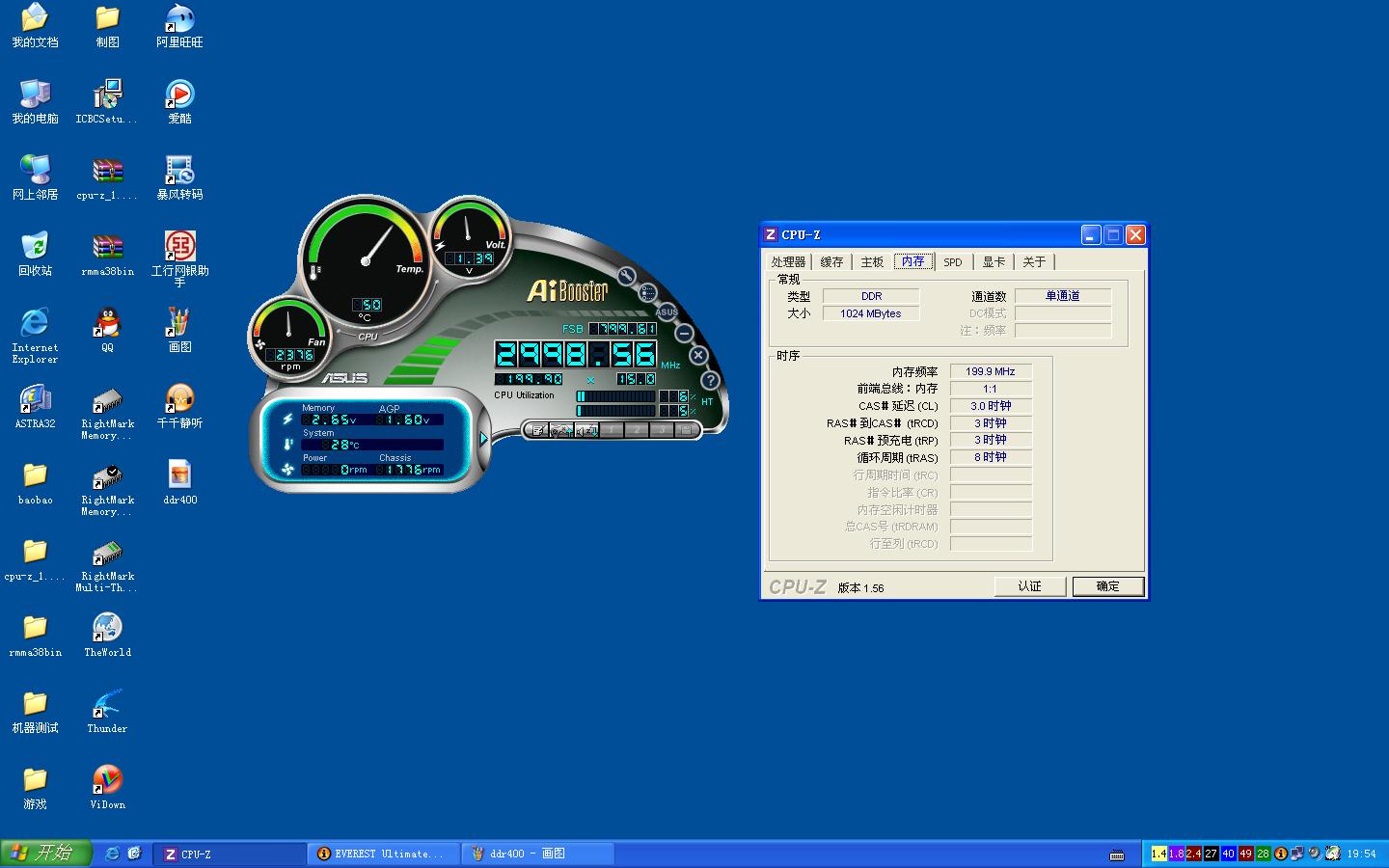This screenshot has height=868, width=1389.
Task: Open ICBCSetup installer icon
Action: 107,102
